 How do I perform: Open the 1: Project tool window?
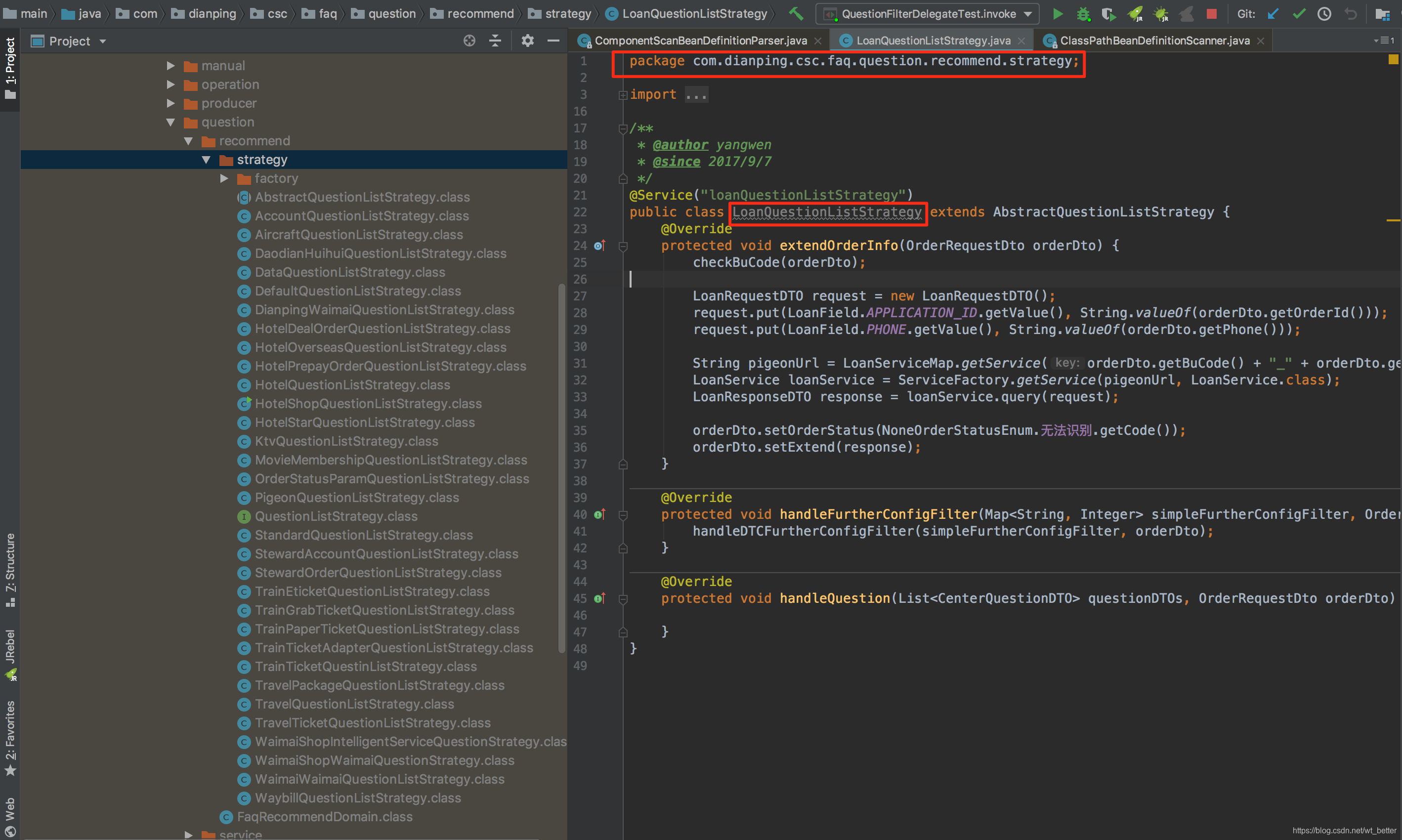point(10,69)
